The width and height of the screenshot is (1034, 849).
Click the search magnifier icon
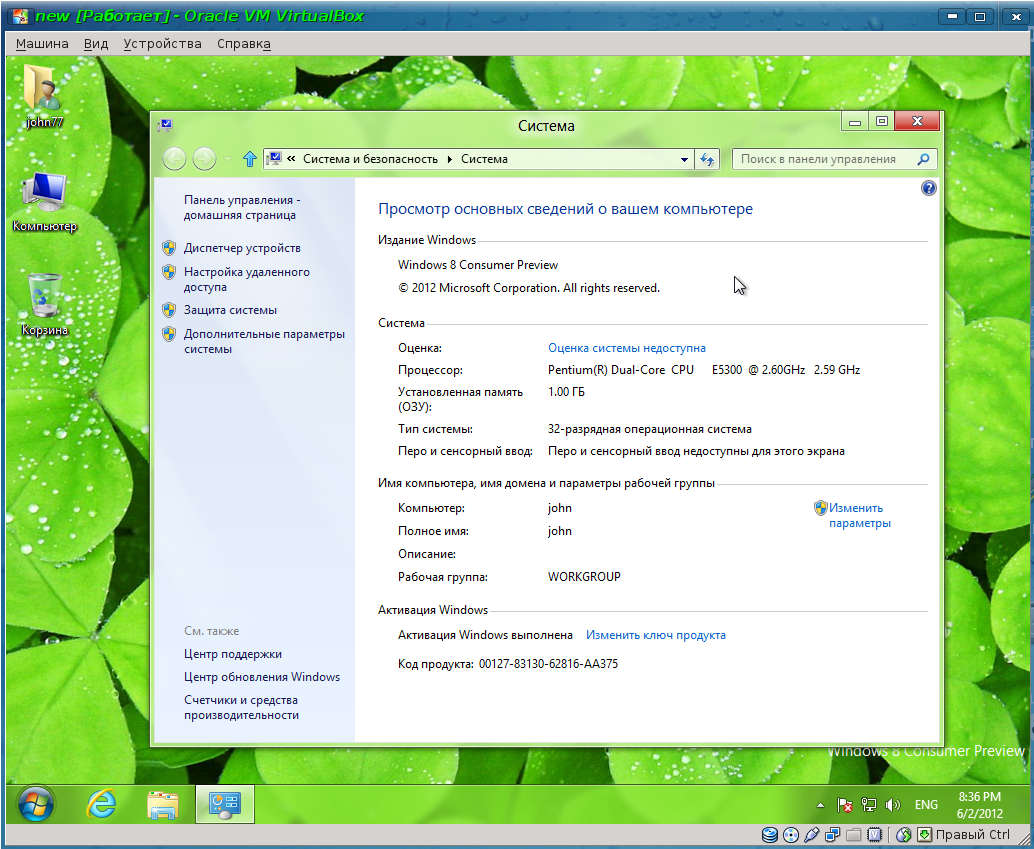point(923,159)
